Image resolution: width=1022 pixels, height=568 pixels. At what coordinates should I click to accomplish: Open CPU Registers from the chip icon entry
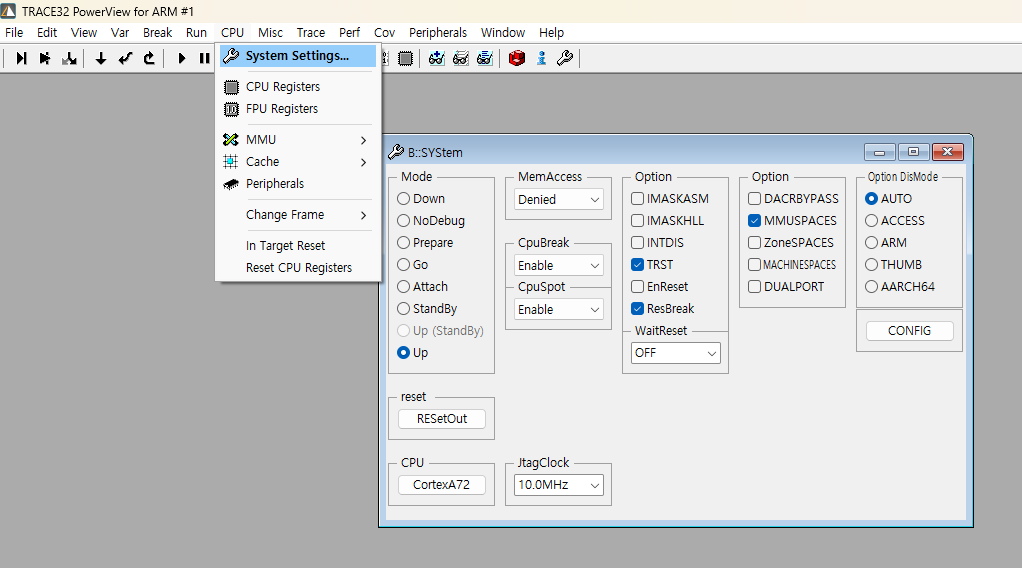point(282,87)
